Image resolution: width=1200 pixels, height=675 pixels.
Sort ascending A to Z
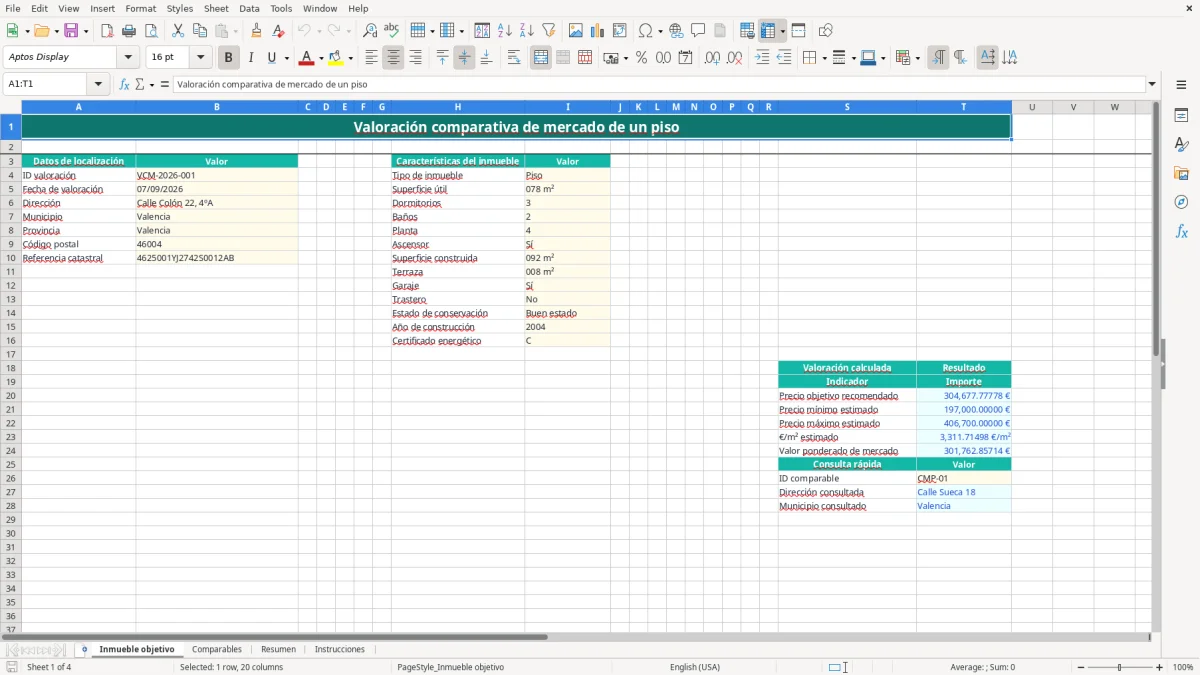(x=505, y=31)
